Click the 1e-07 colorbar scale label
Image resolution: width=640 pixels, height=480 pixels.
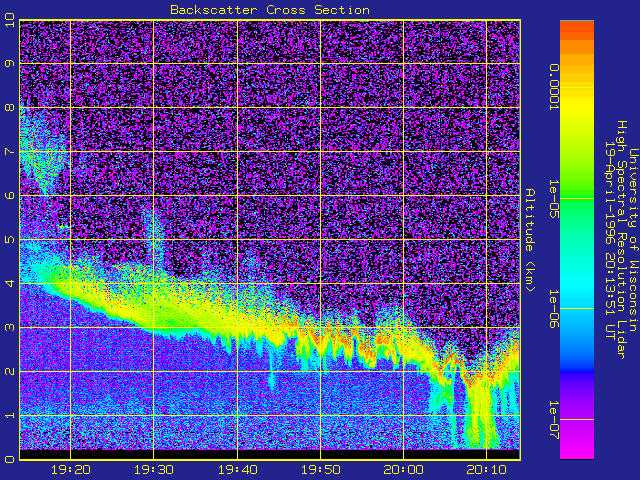(x=553, y=420)
